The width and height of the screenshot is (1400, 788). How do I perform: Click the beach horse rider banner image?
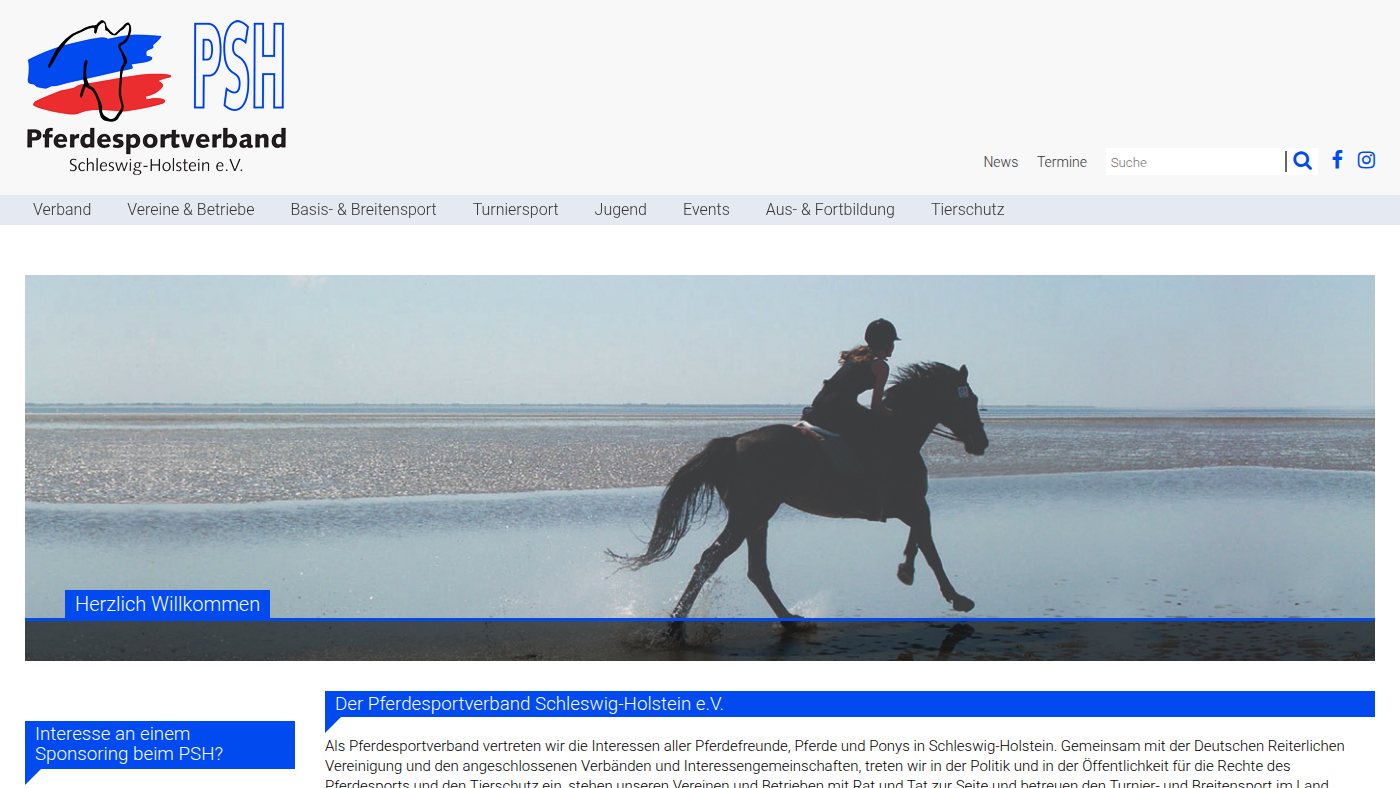coord(700,468)
